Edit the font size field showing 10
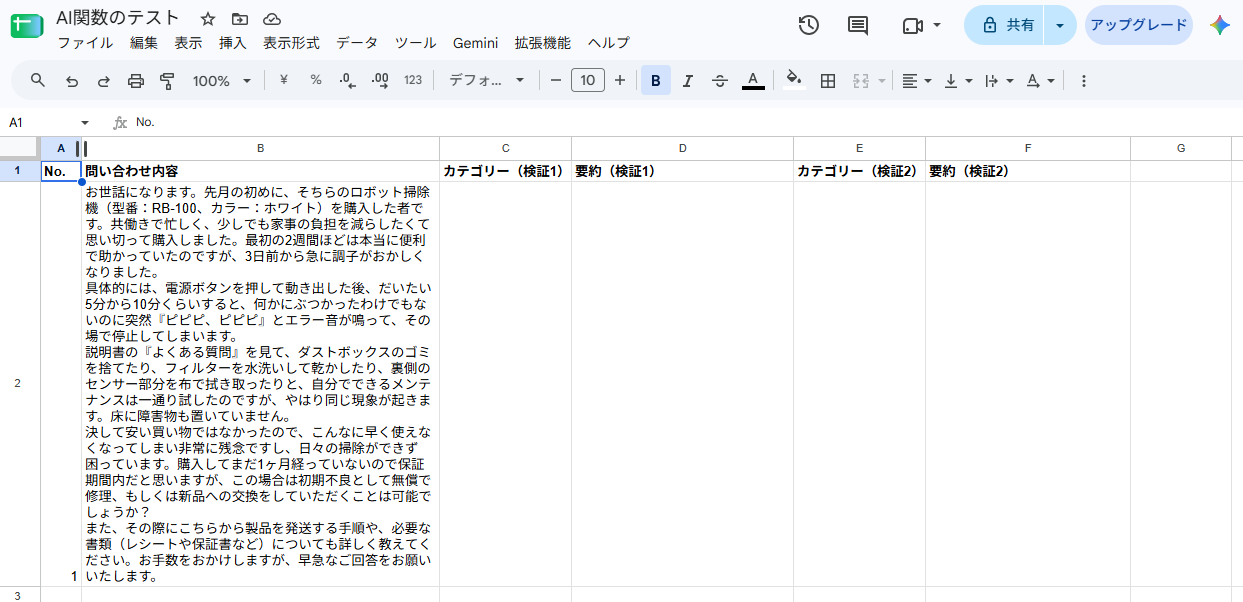The width and height of the screenshot is (1243, 602). 588,80
